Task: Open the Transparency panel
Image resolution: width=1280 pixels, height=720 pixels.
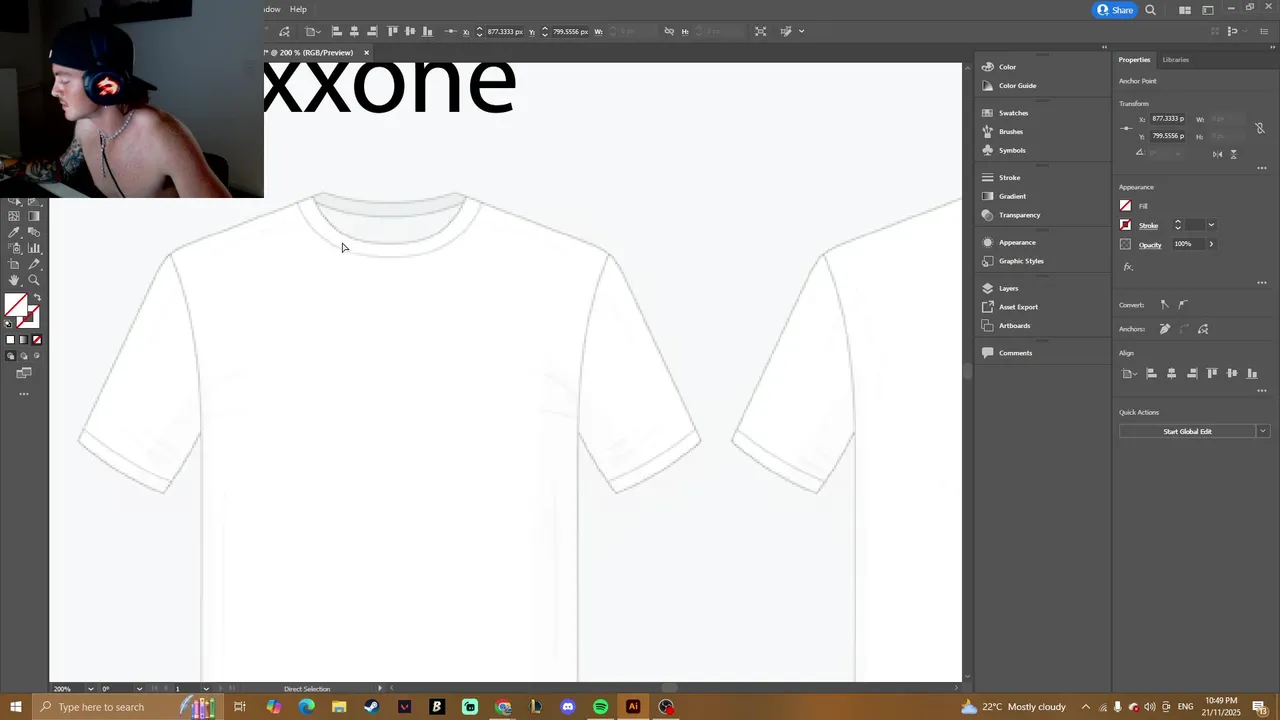Action: point(1019,215)
